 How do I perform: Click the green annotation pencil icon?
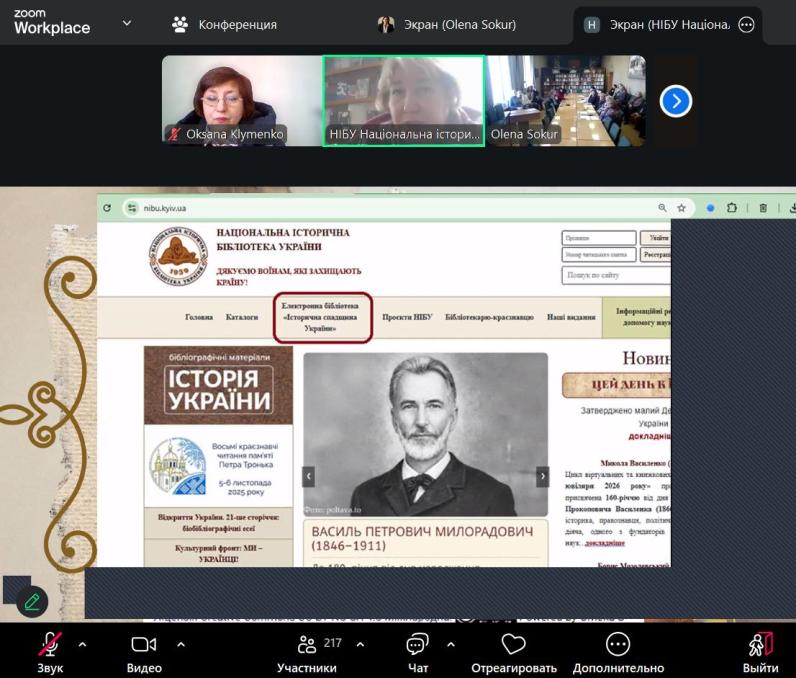coord(32,601)
